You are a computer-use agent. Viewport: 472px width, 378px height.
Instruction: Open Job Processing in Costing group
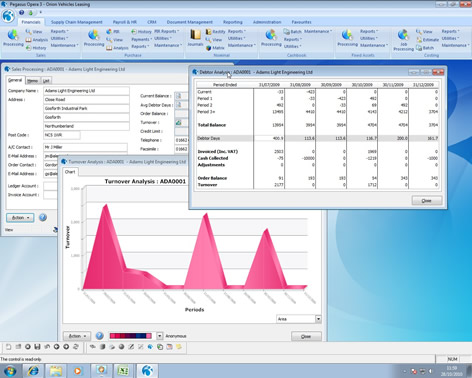(403, 40)
